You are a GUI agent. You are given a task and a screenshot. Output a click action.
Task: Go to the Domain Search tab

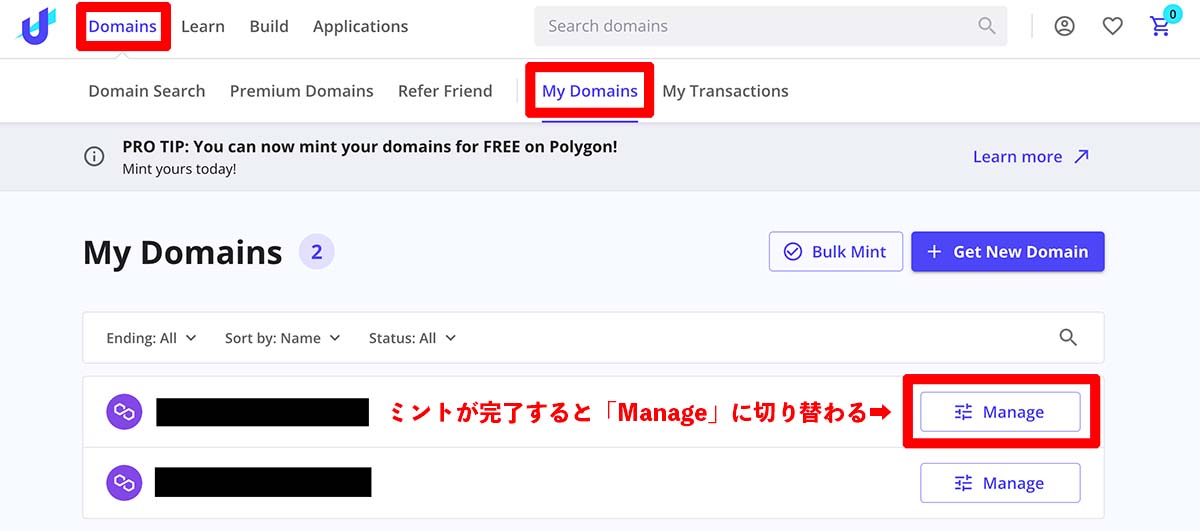[147, 91]
